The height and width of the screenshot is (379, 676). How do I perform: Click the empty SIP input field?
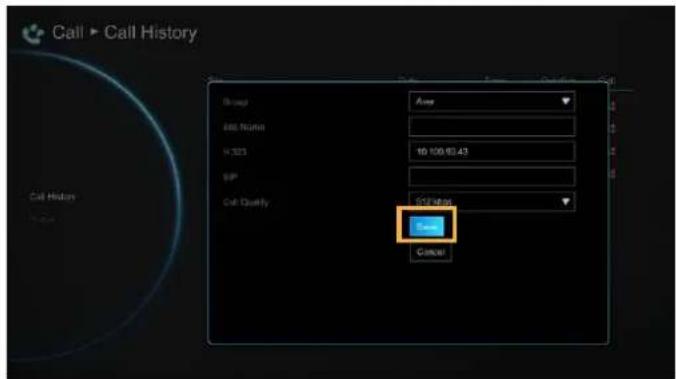pos(491,177)
